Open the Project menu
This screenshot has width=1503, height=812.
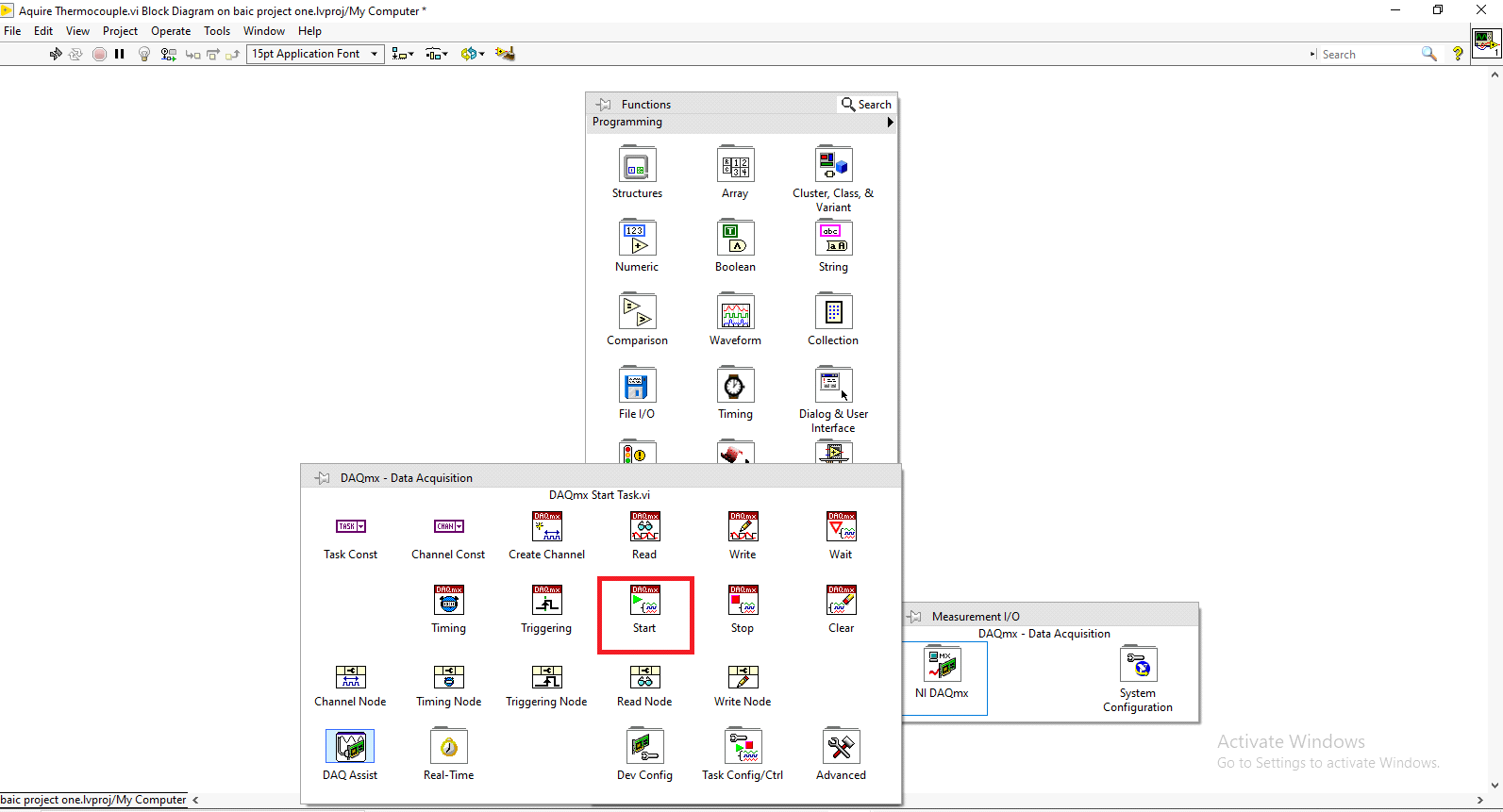[x=120, y=31]
